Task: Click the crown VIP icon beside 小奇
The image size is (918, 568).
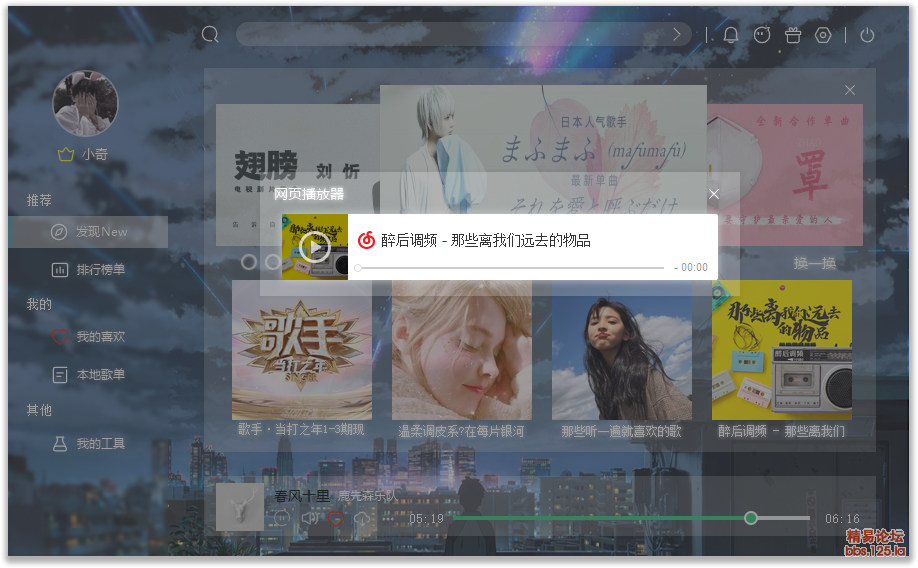Action: point(66,155)
